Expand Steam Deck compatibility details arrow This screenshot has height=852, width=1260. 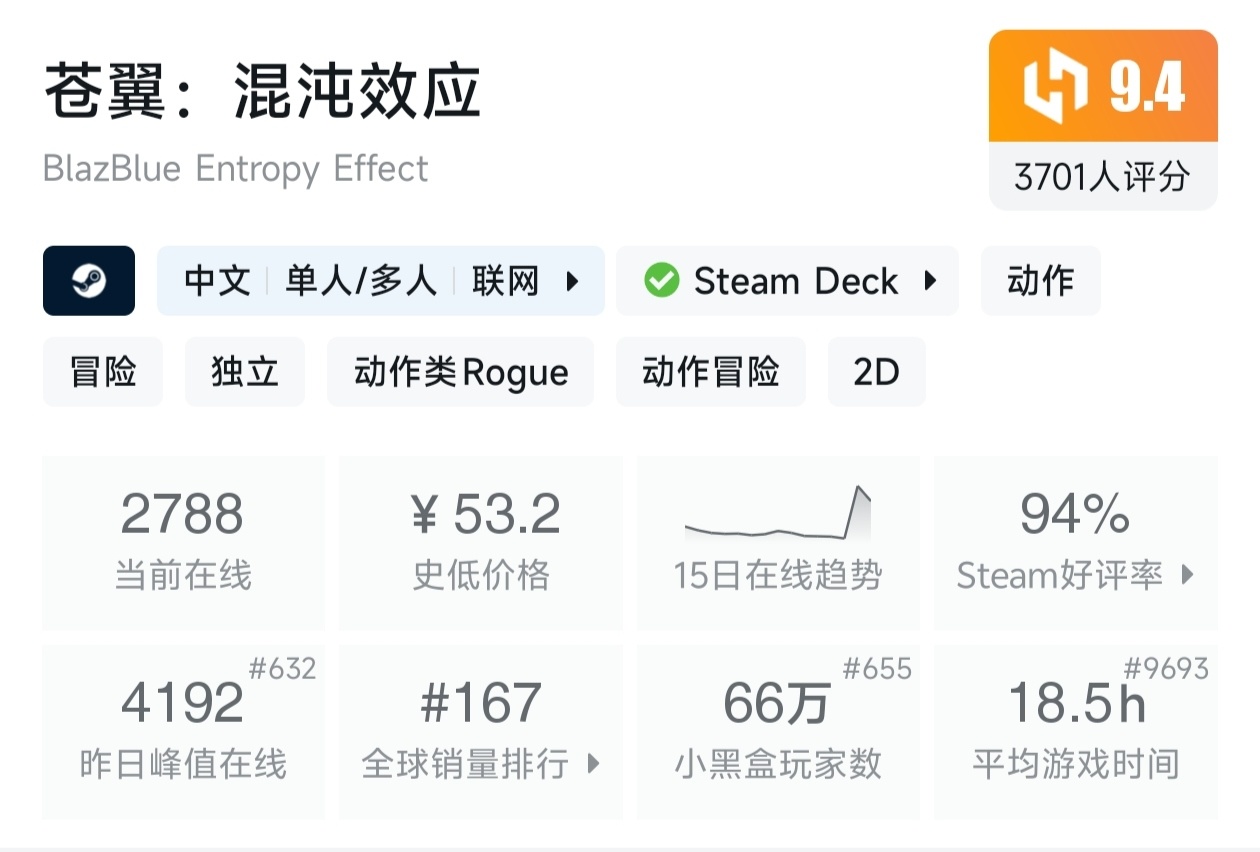click(x=930, y=281)
